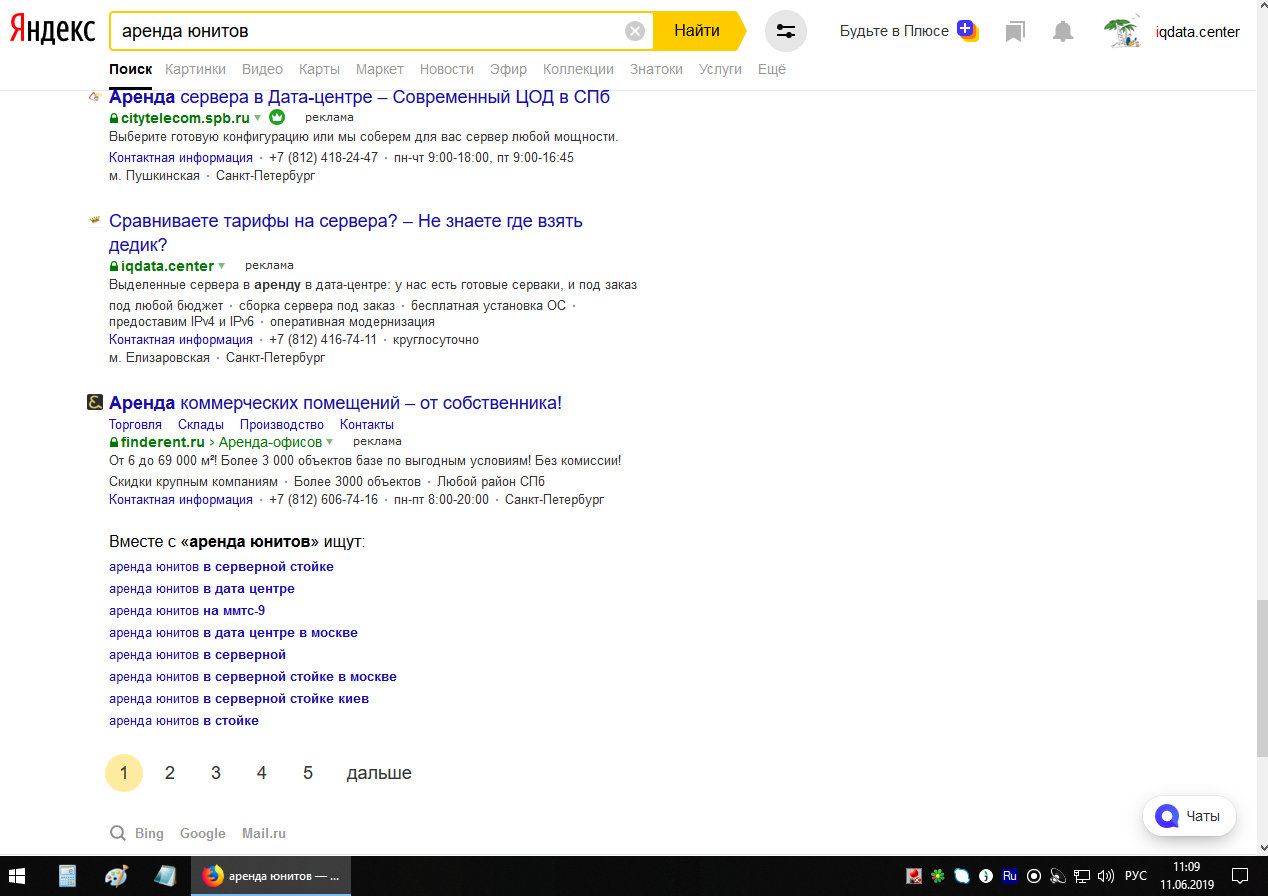The image size is (1268, 896).
Task: Click suggestion аренда юнитов в серверной стойке киев
Action: pyautogui.click(x=239, y=699)
